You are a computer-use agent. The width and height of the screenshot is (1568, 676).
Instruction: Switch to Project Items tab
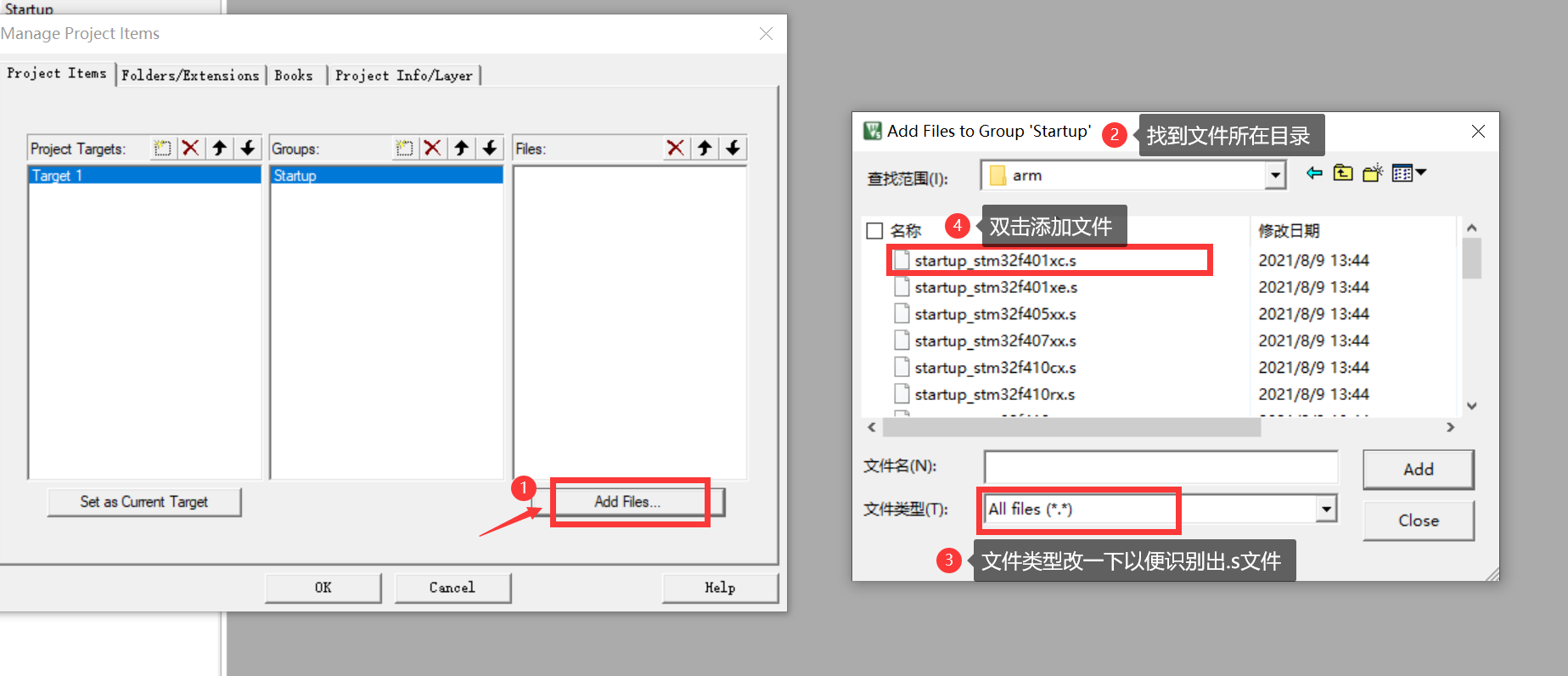click(57, 74)
